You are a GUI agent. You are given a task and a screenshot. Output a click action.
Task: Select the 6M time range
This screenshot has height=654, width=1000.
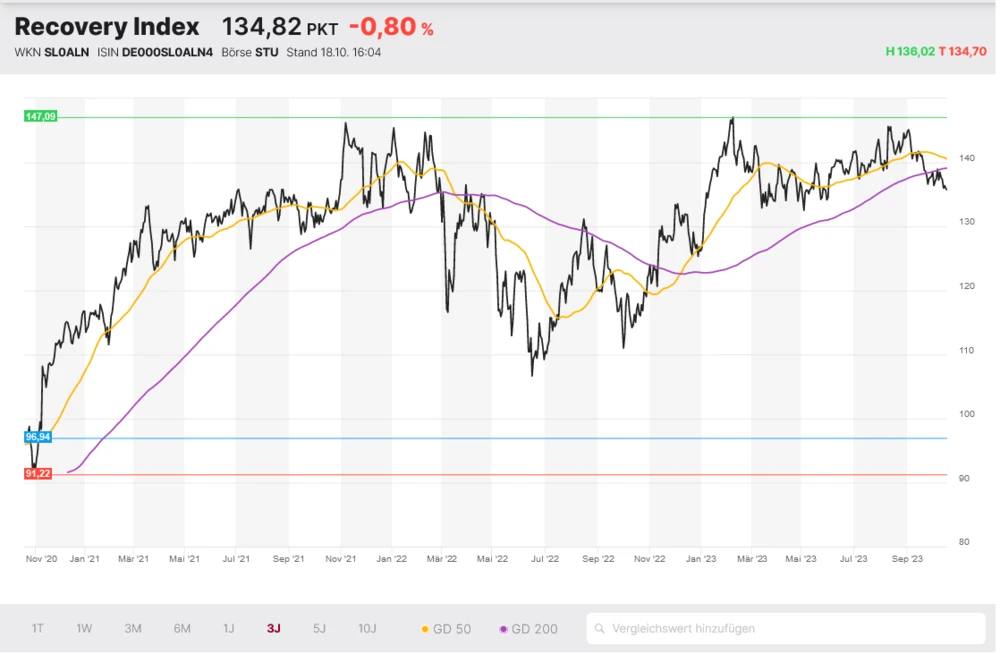point(182,629)
